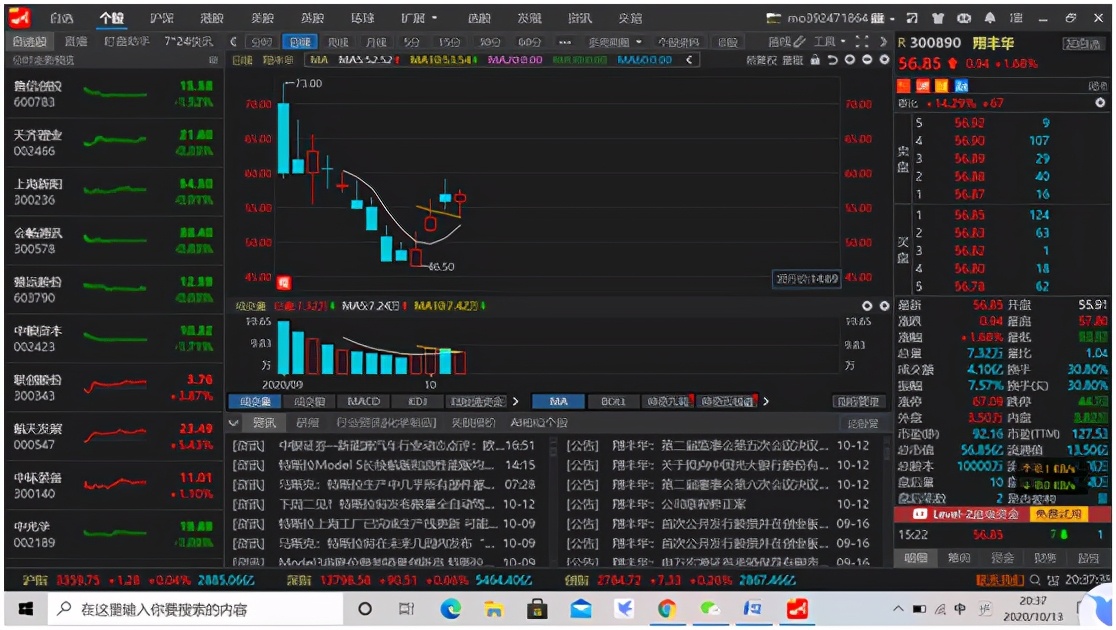The image size is (1116, 630).
Task: Open the multi-period chart dropdown
Action: (616, 42)
